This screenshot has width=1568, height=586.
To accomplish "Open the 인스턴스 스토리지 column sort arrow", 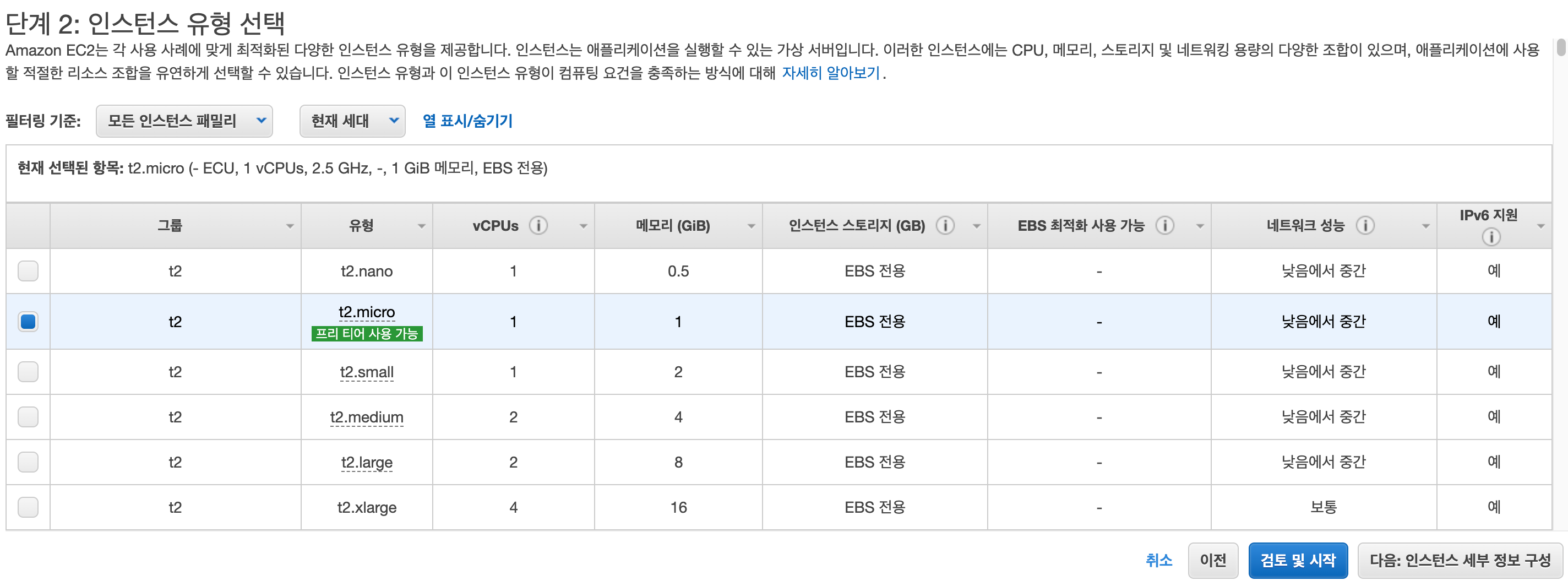I will [976, 226].
